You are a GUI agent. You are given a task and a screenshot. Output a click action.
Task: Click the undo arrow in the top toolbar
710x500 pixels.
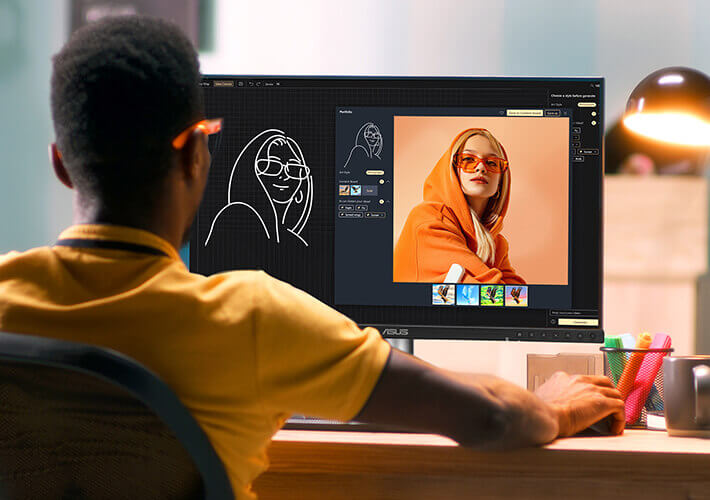click(x=250, y=84)
